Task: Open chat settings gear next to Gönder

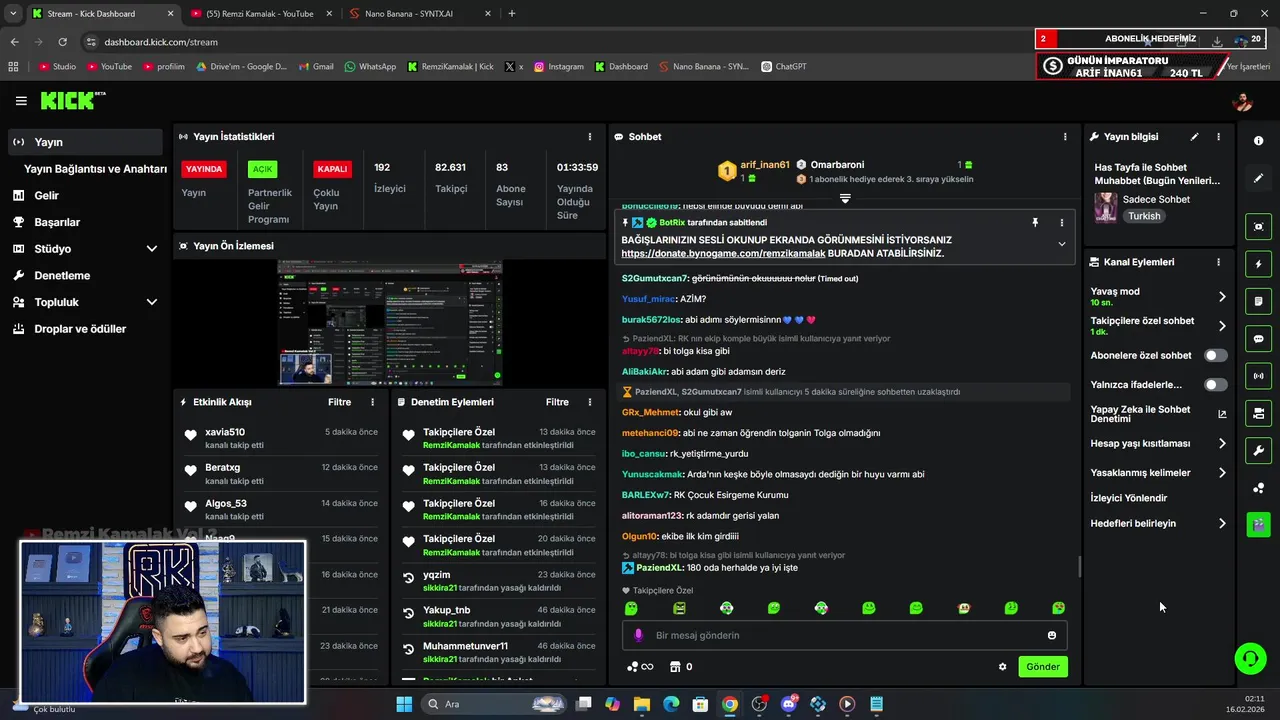Action: (x=1002, y=667)
